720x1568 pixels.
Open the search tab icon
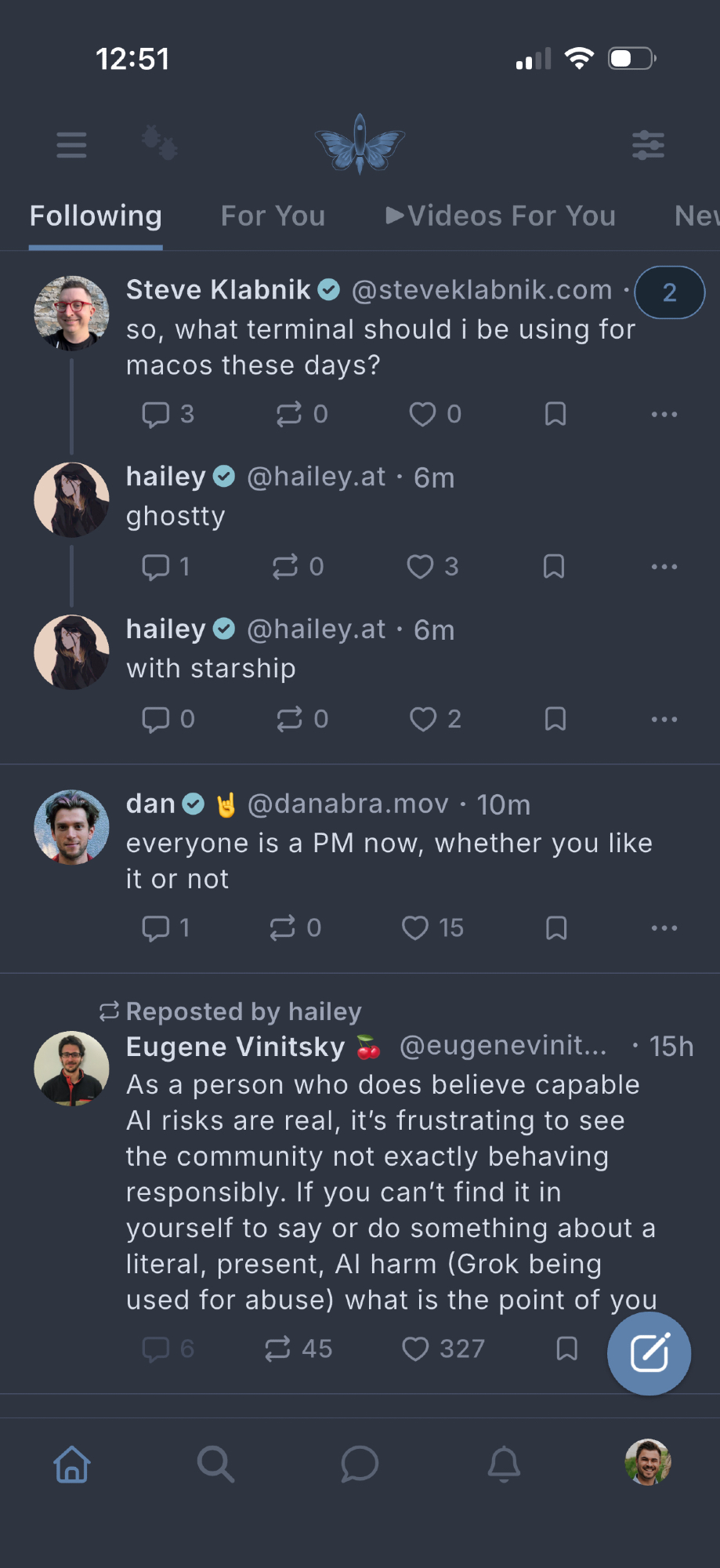[x=215, y=1464]
